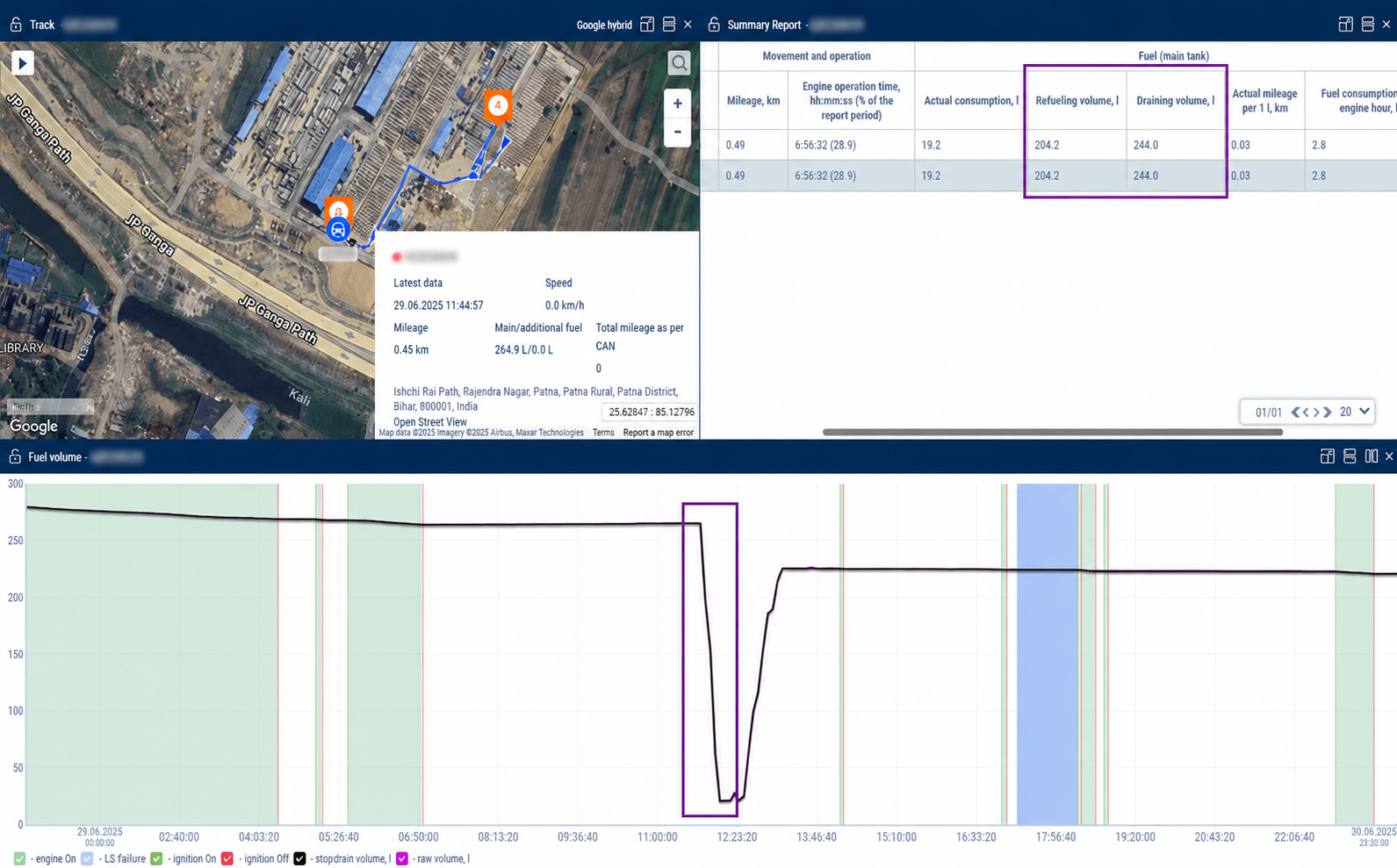Play the track animation on the map
Image resolution: width=1397 pixels, height=868 pixels.
(23, 63)
